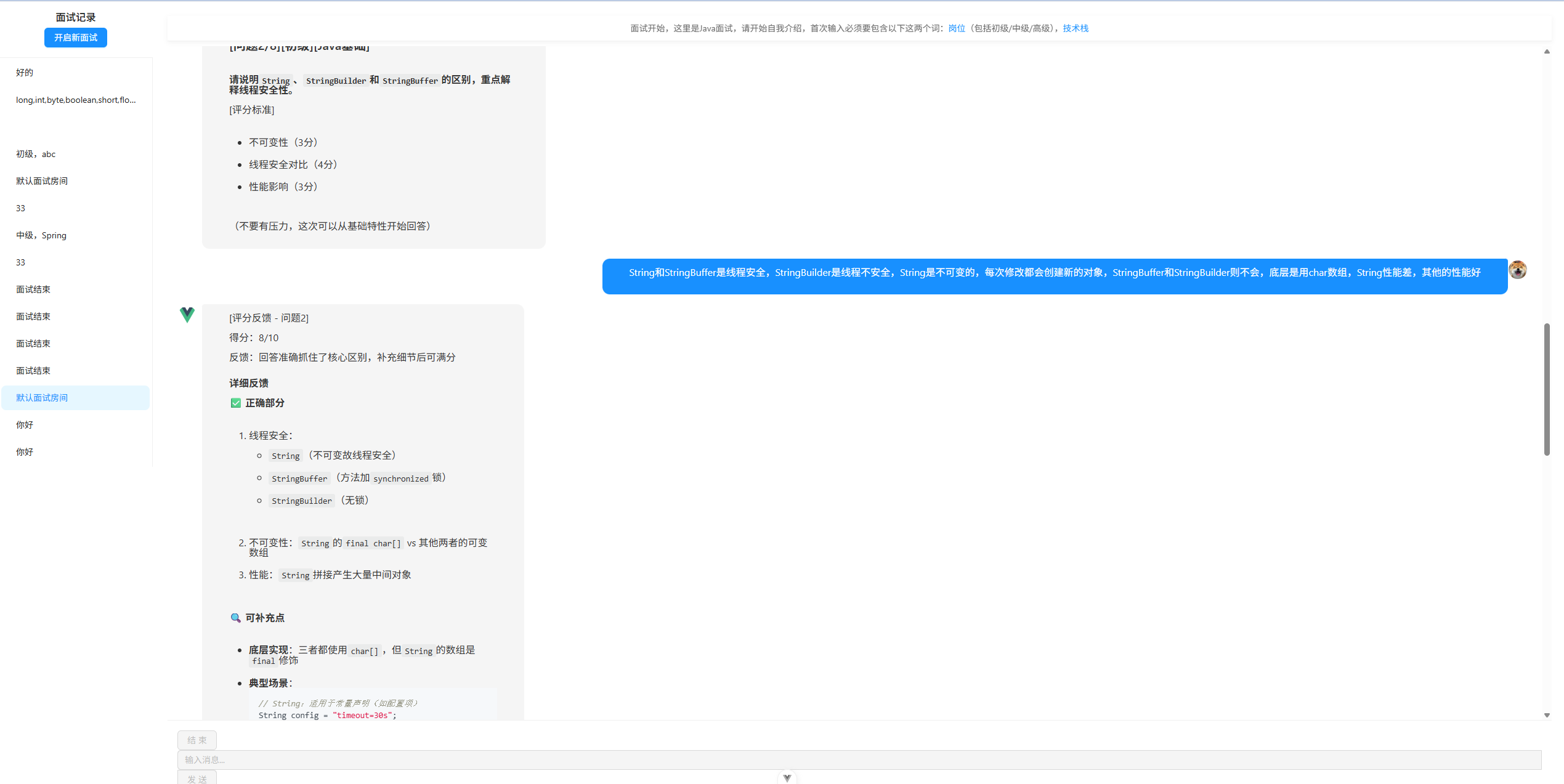Image resolution: width=1564 pixels, height=784 pixels.
Task: Click the 技术栈 link in header
Action: (x=1075, y=28)
